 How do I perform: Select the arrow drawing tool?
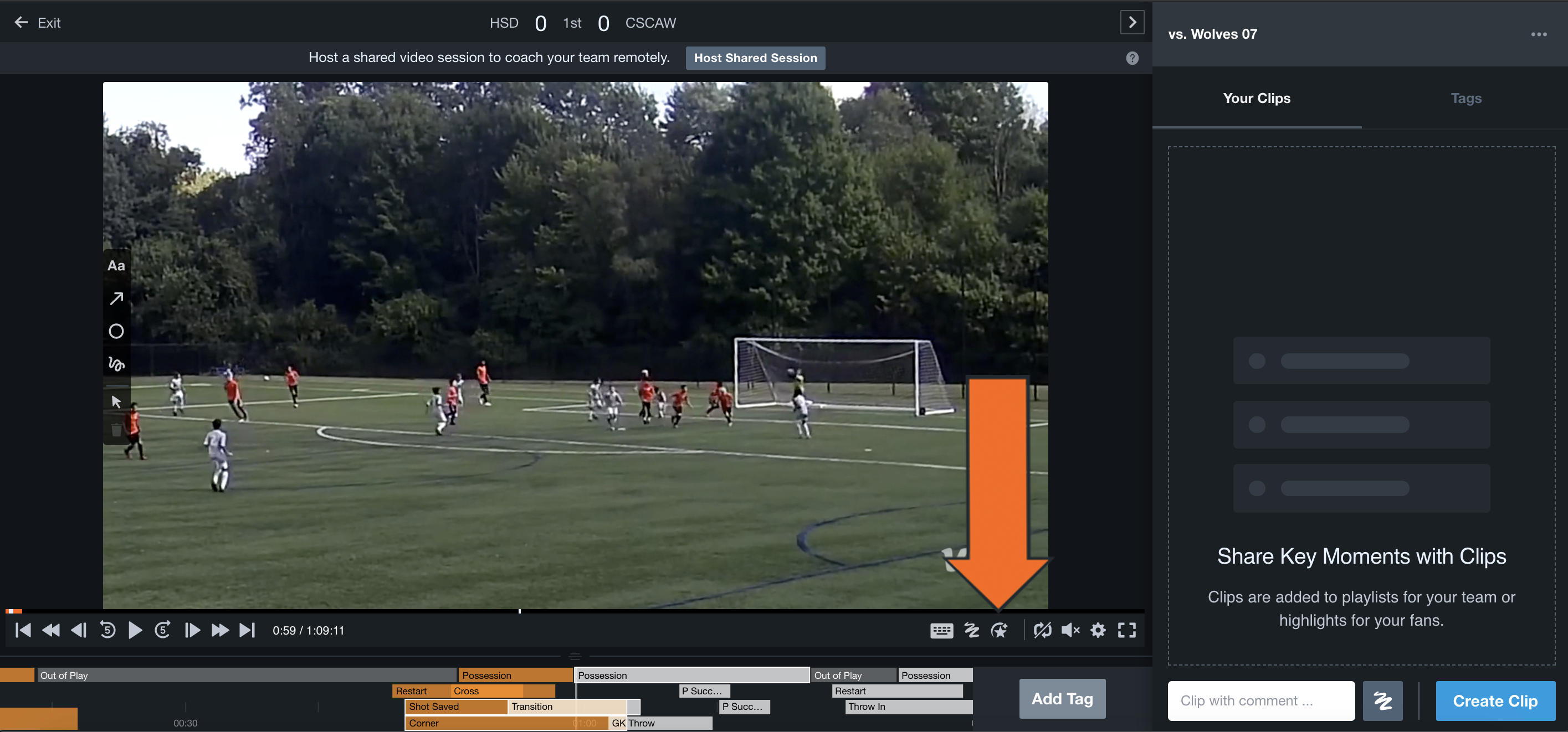(116, 298)
